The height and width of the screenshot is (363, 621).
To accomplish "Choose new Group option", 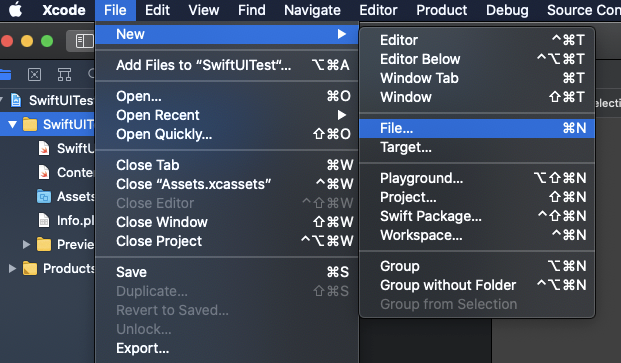I will point(477,266).
